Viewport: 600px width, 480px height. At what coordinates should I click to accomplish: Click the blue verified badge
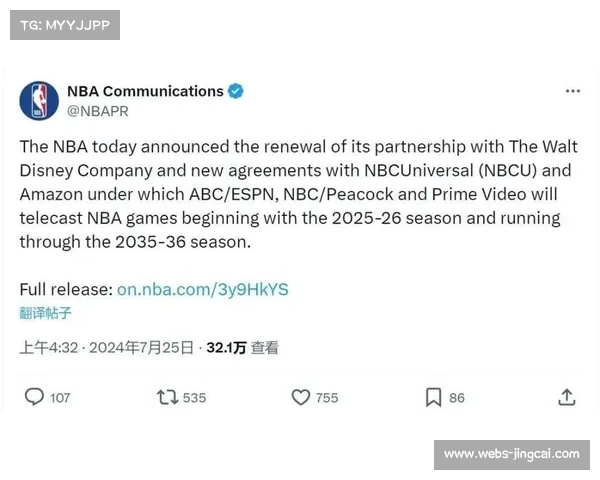(236, 91)
